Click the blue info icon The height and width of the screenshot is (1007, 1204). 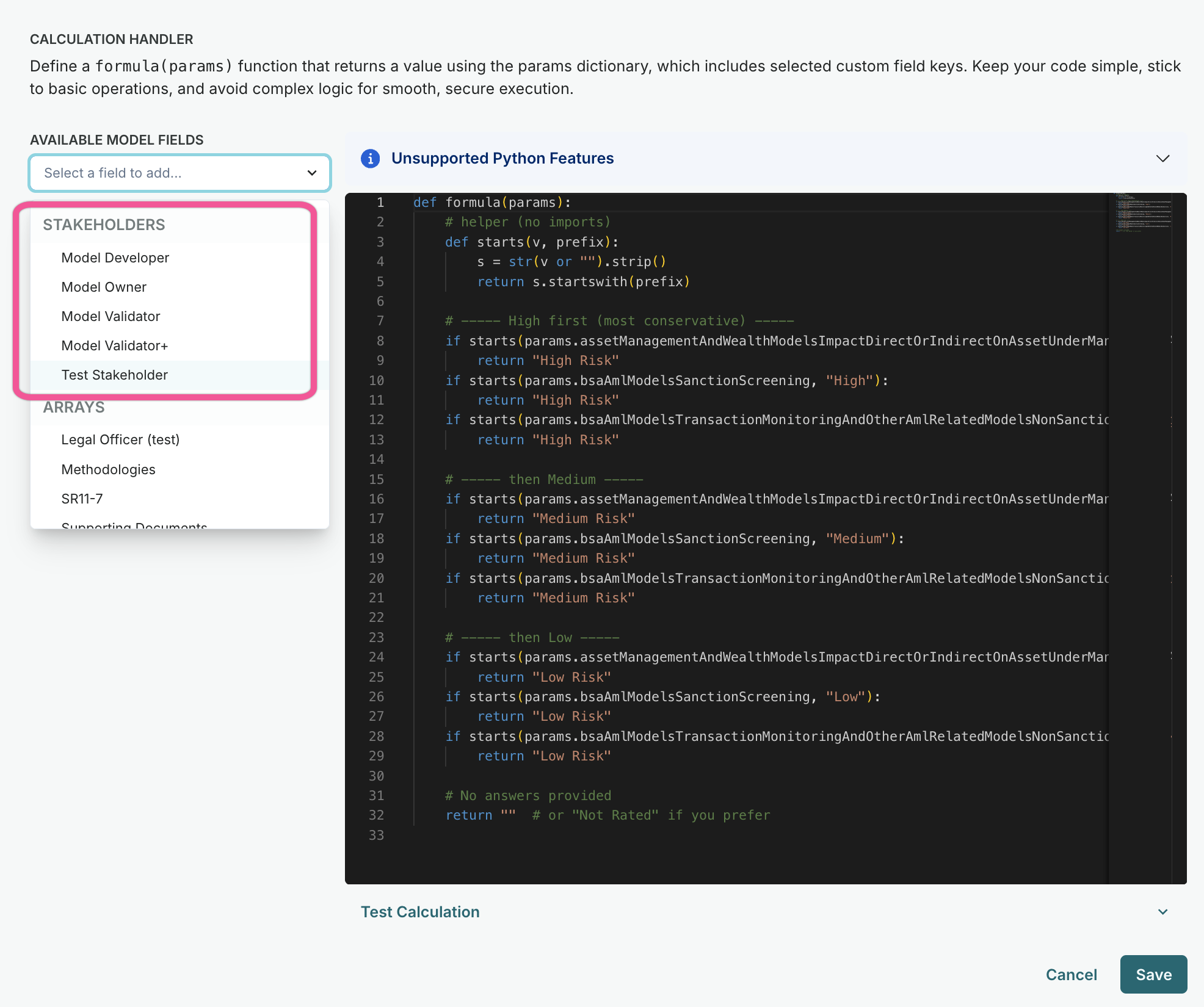370,159
